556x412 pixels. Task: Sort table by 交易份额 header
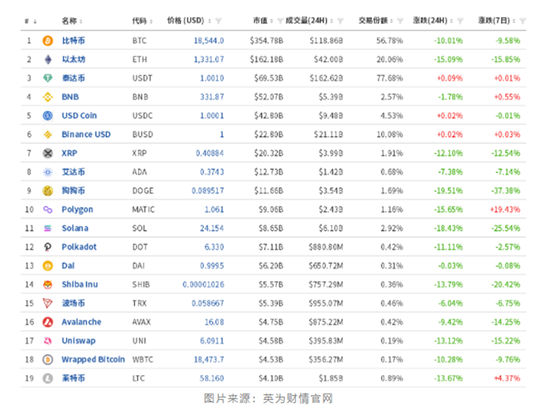[376, 21]
